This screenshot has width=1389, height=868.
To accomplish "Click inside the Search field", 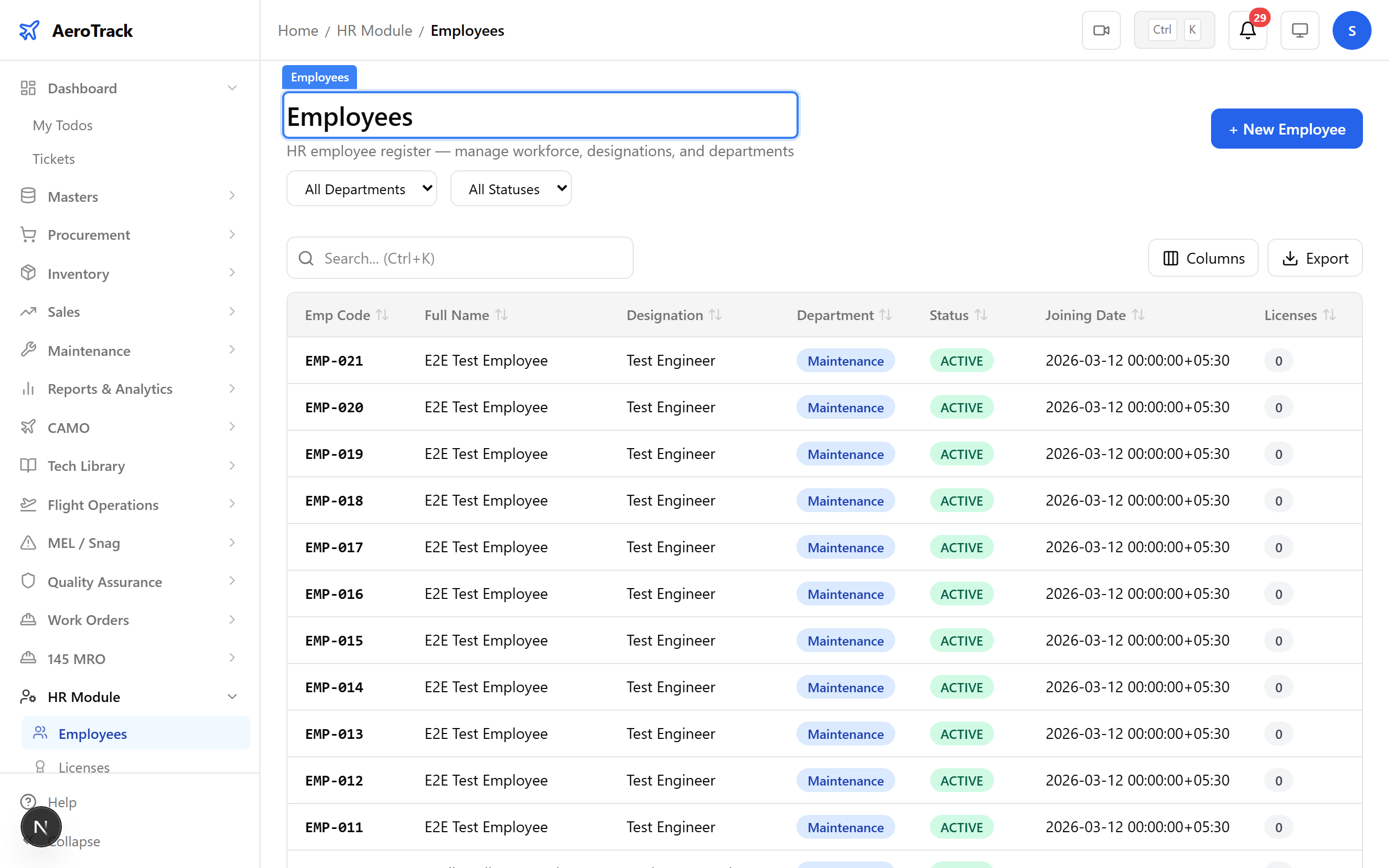I will pos(459,258).
